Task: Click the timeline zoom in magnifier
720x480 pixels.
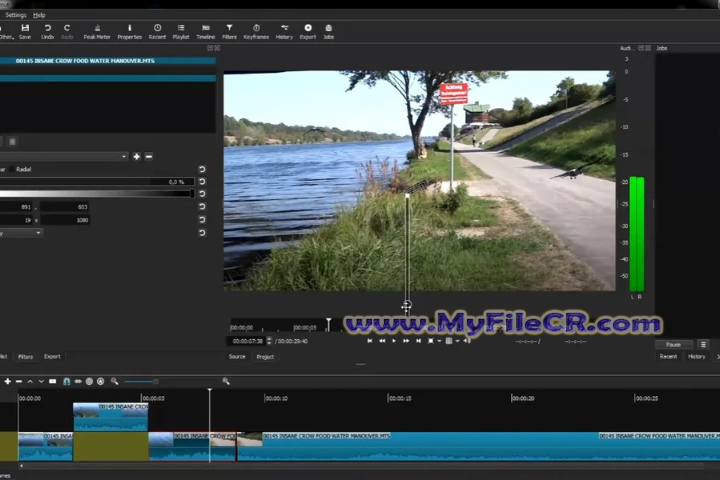Action: click(226, 381)
